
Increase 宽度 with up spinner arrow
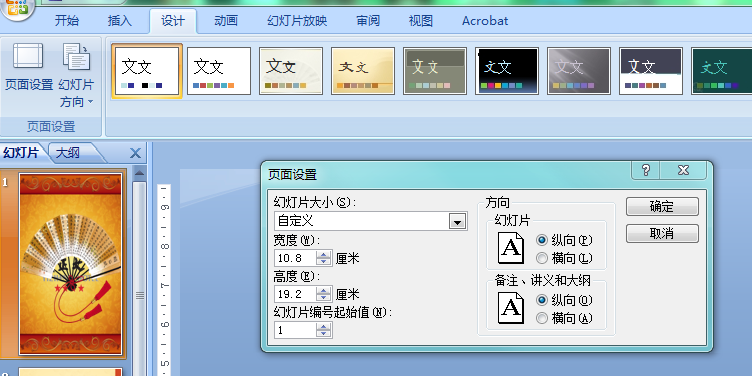point(324,254)
